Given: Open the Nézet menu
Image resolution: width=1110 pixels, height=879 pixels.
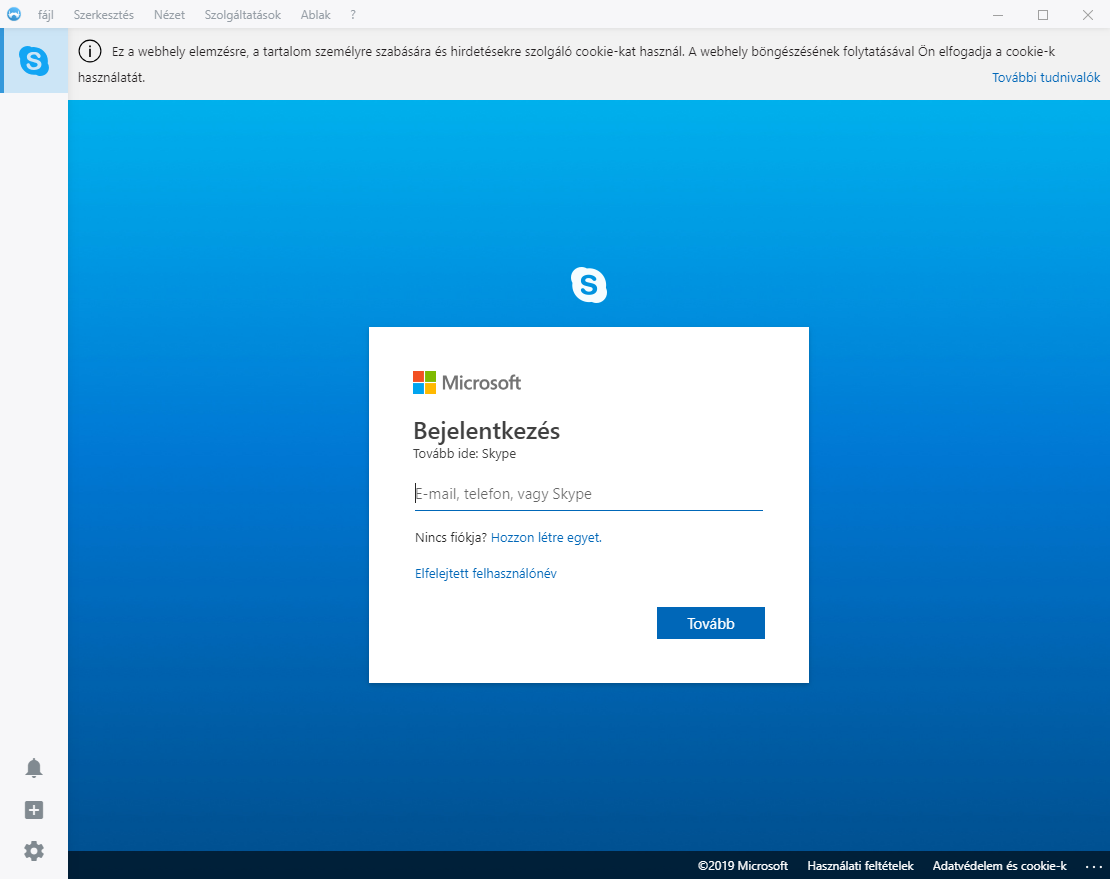Looking at the screenshot, I should pyautogui.click(x=169, y=15).
